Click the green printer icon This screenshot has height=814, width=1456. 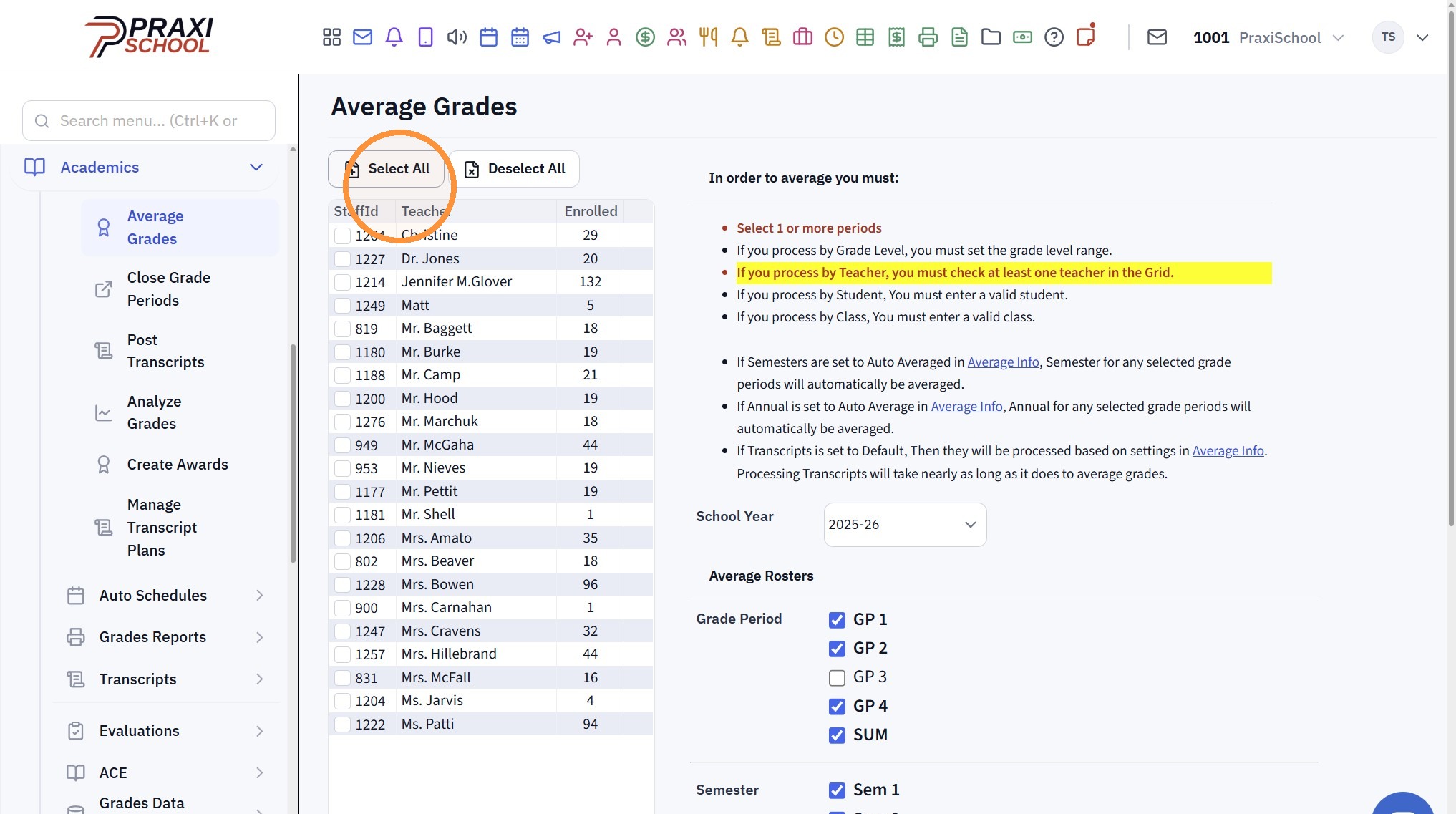click(x=928, y=37)
